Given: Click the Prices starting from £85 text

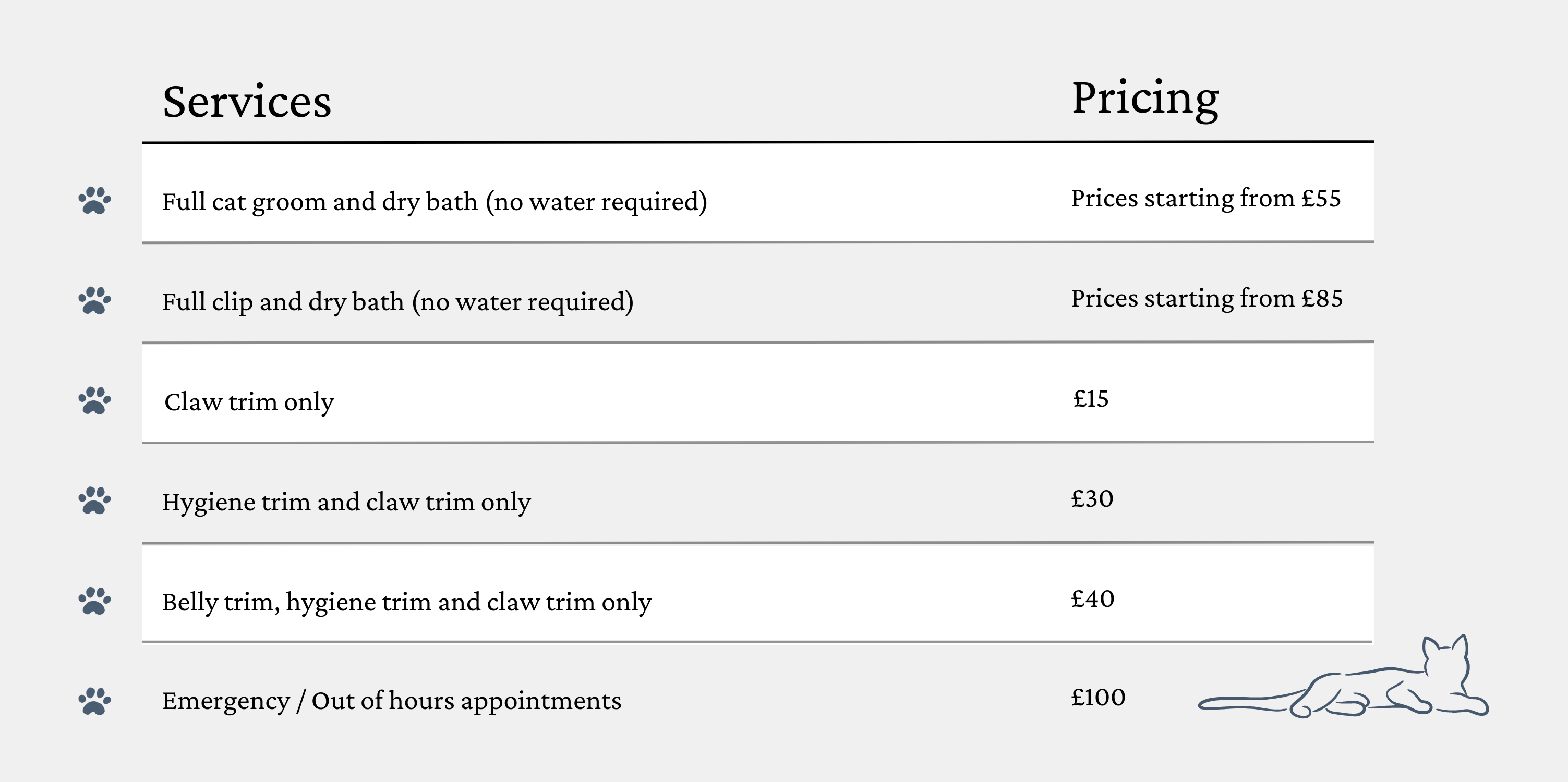Looking at the screenshot, I should (x=1207, y=298).
